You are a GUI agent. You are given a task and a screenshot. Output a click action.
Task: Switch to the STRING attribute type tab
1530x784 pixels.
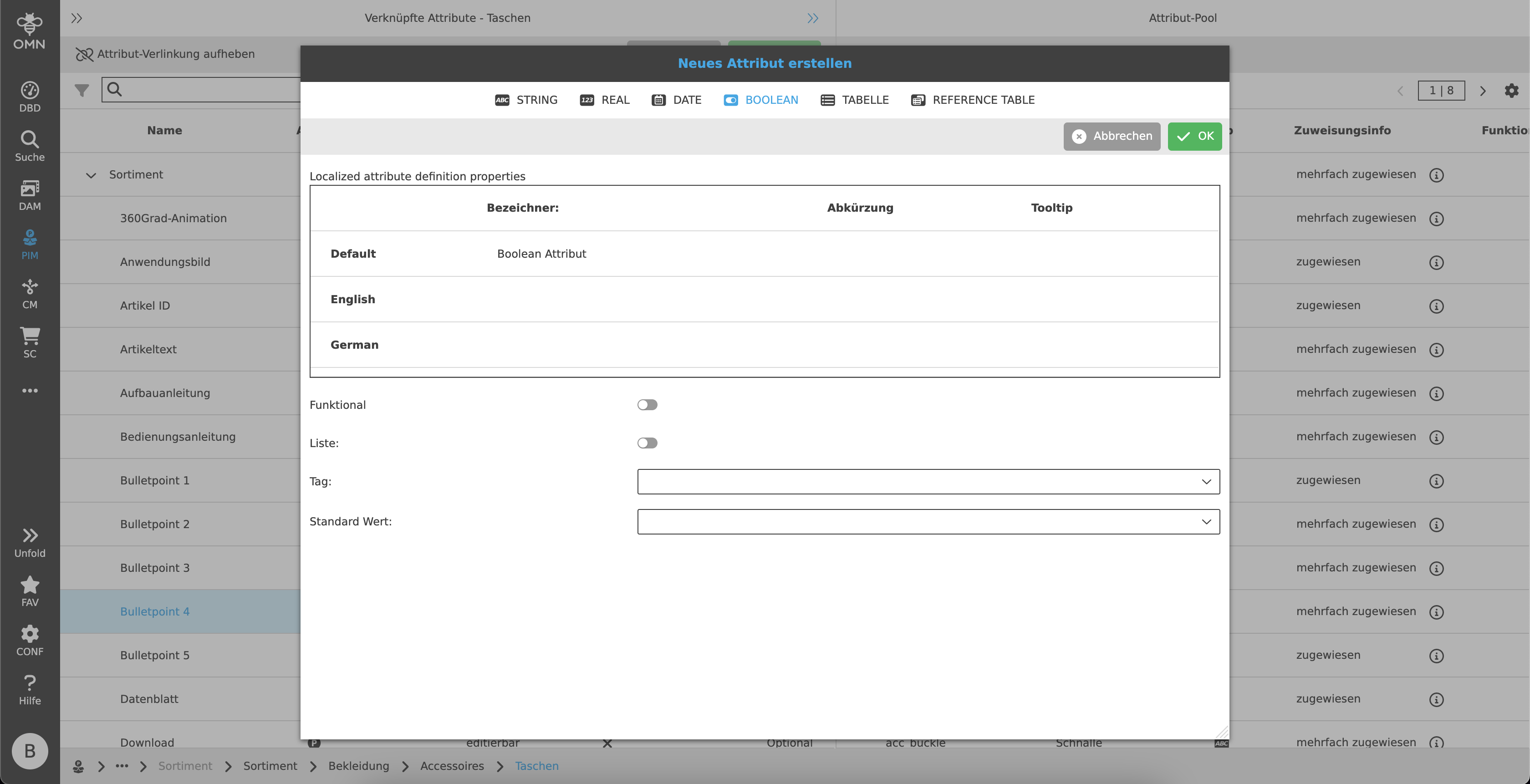[526, 100]
